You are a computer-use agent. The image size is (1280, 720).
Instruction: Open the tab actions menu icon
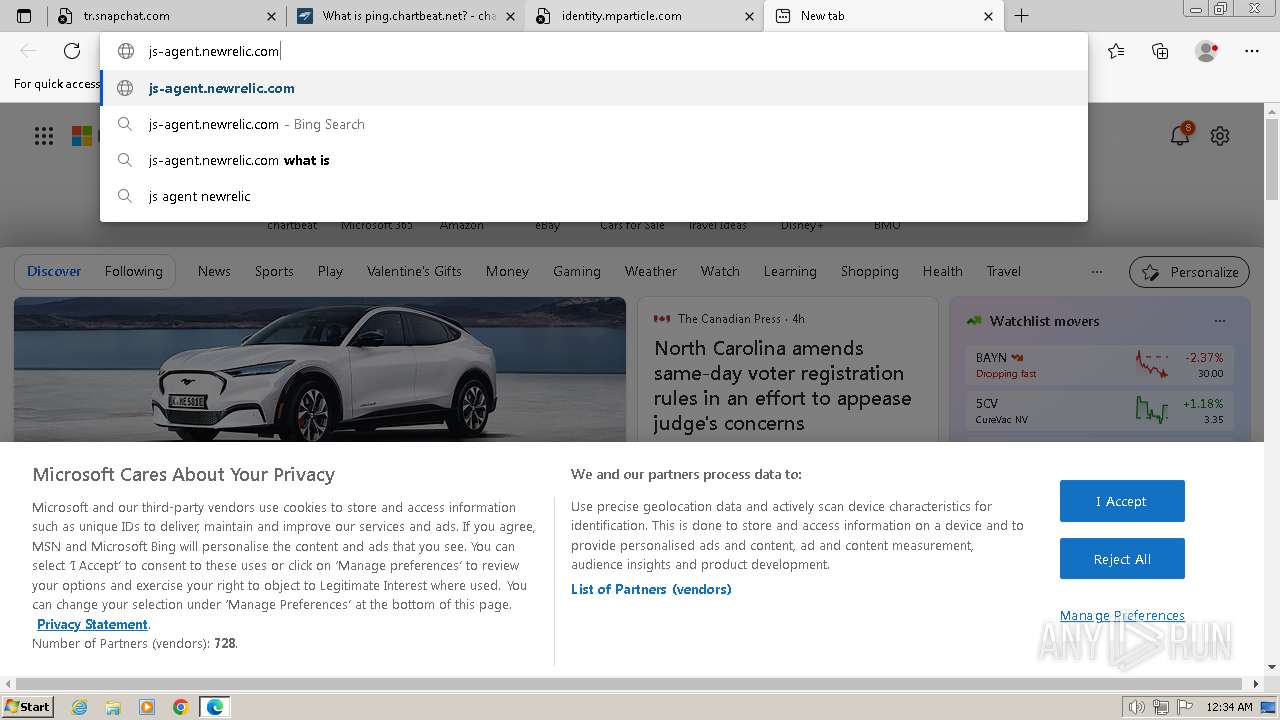24,16
